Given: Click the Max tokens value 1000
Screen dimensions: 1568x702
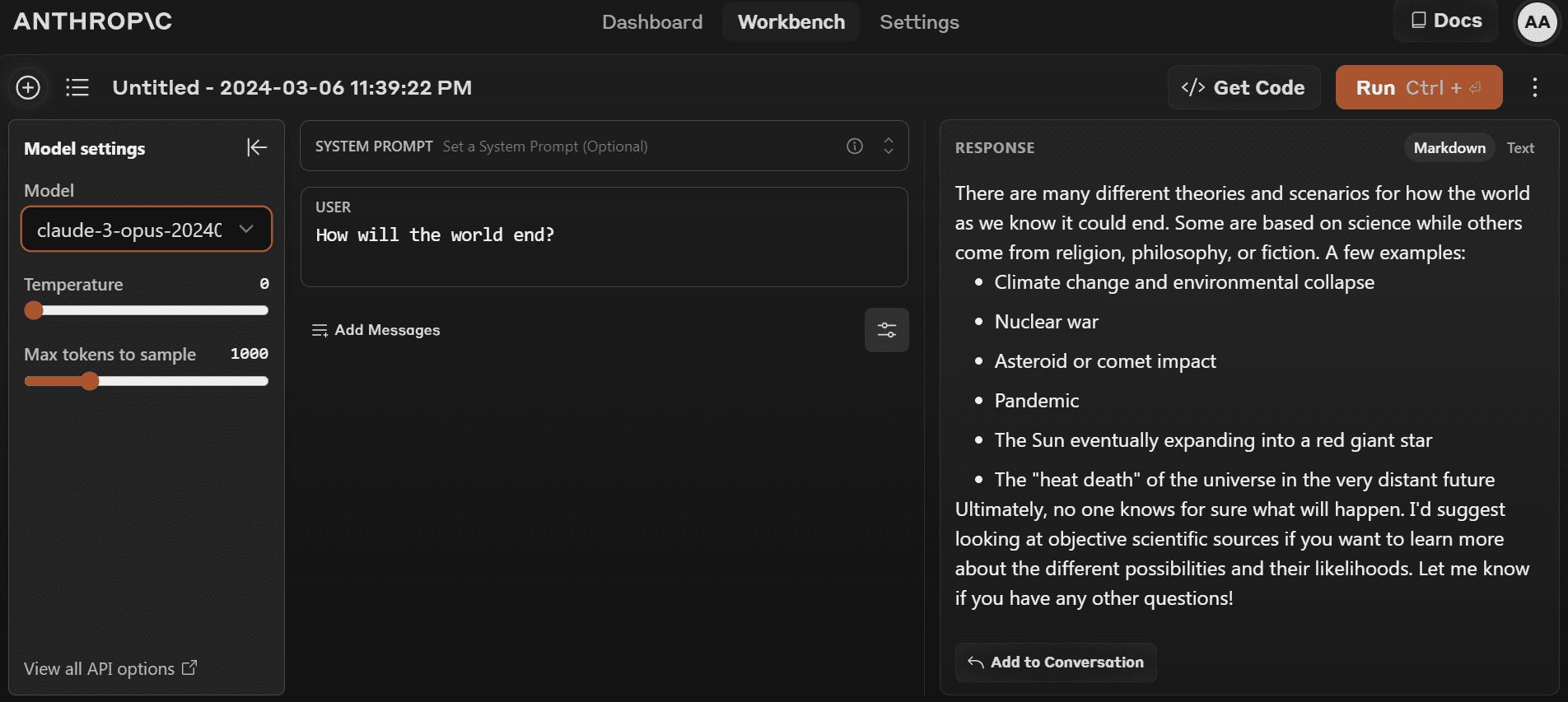Looking at the screenshot, I should (250, 354).
